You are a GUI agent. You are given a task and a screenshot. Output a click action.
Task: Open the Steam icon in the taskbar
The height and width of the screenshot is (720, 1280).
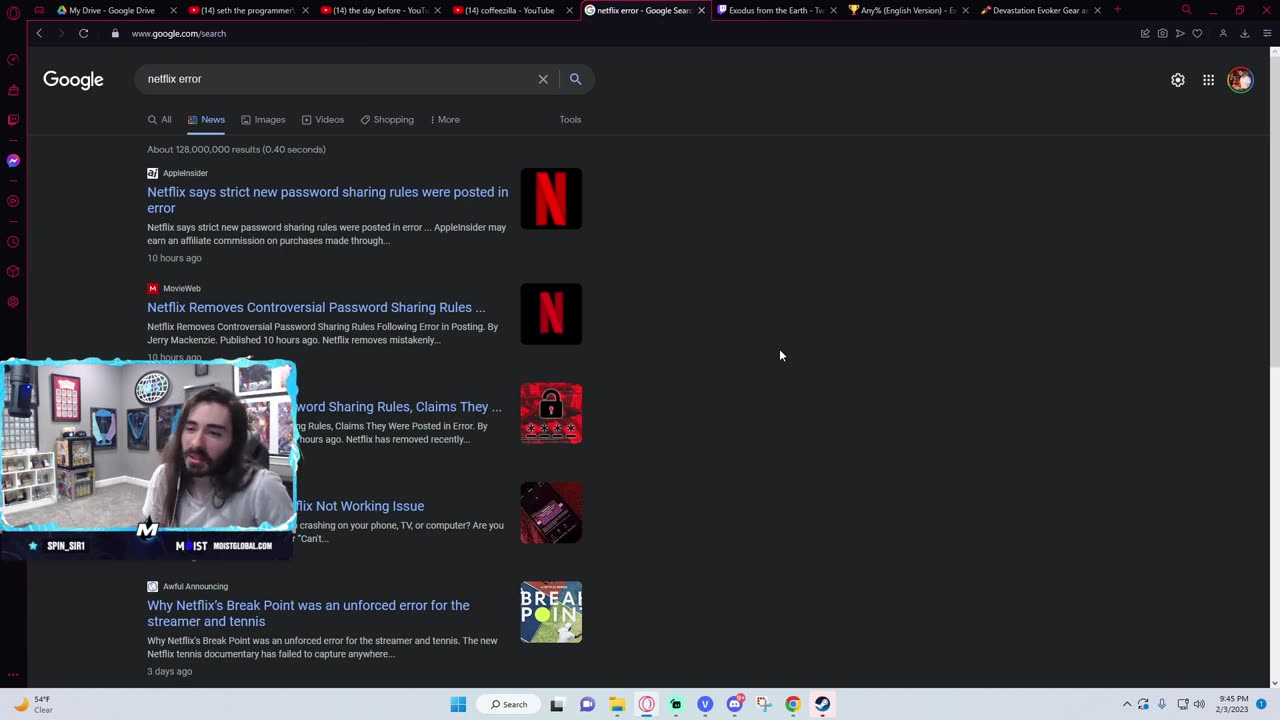822,704
